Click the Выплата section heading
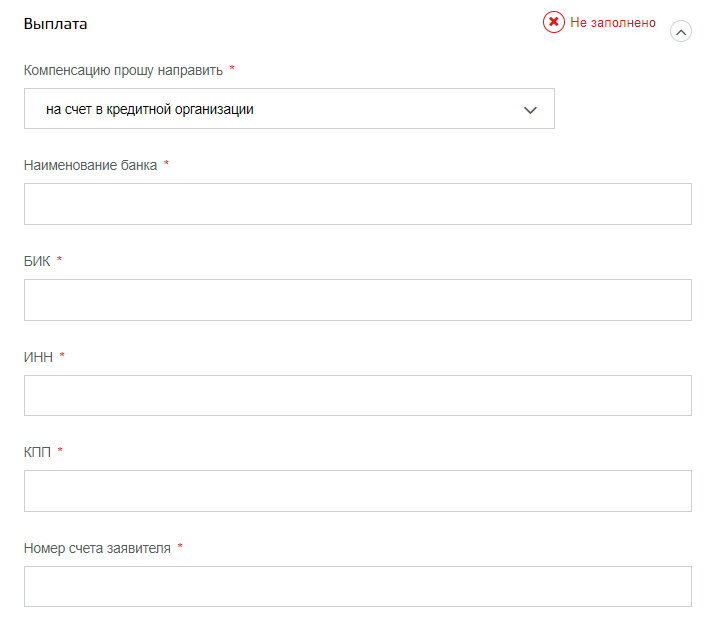 coord(55,24)
